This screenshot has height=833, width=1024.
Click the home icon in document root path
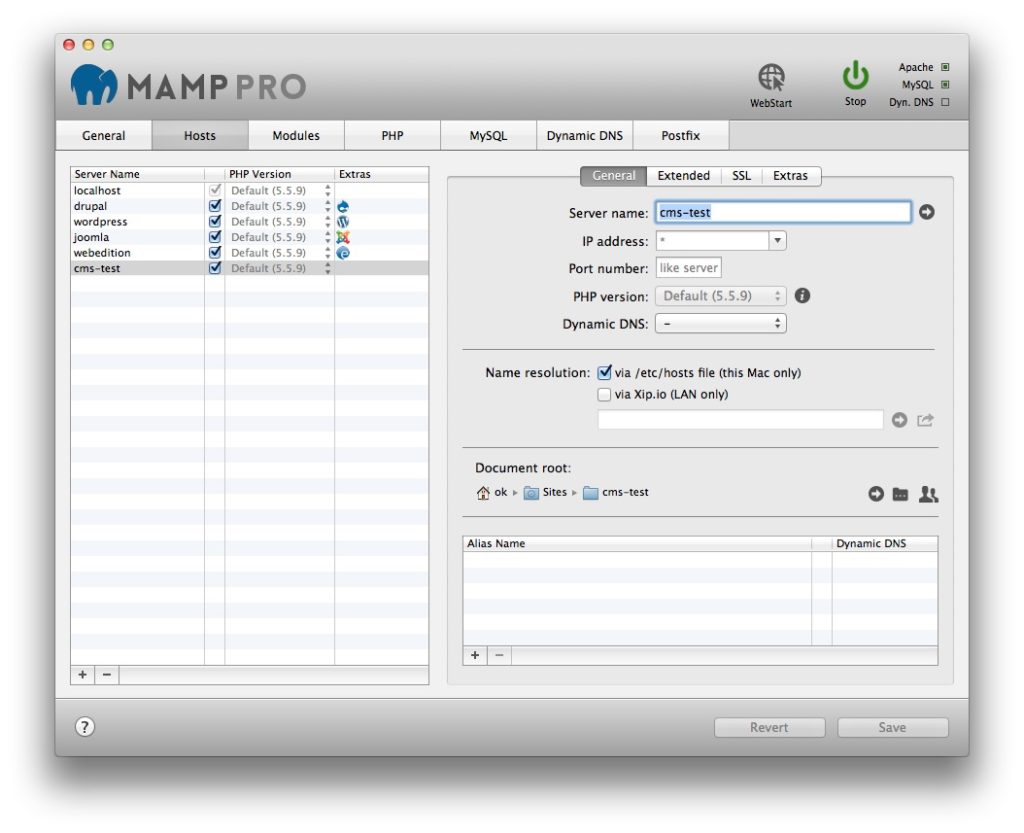point(483,492)
